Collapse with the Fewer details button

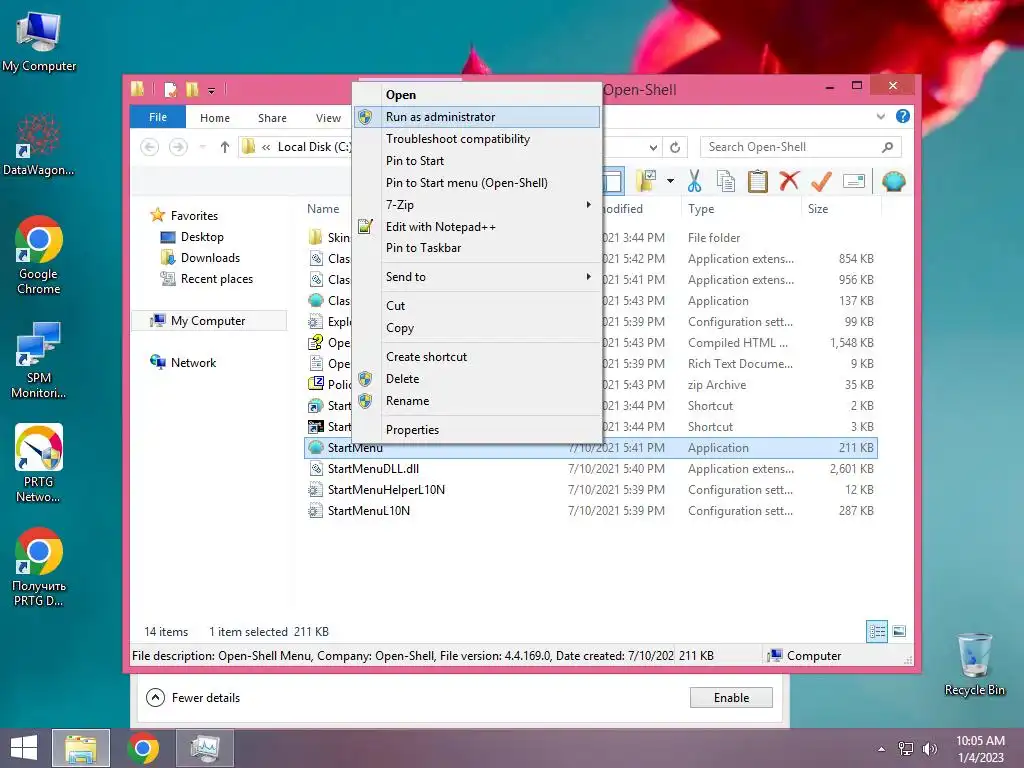[193, 697]
